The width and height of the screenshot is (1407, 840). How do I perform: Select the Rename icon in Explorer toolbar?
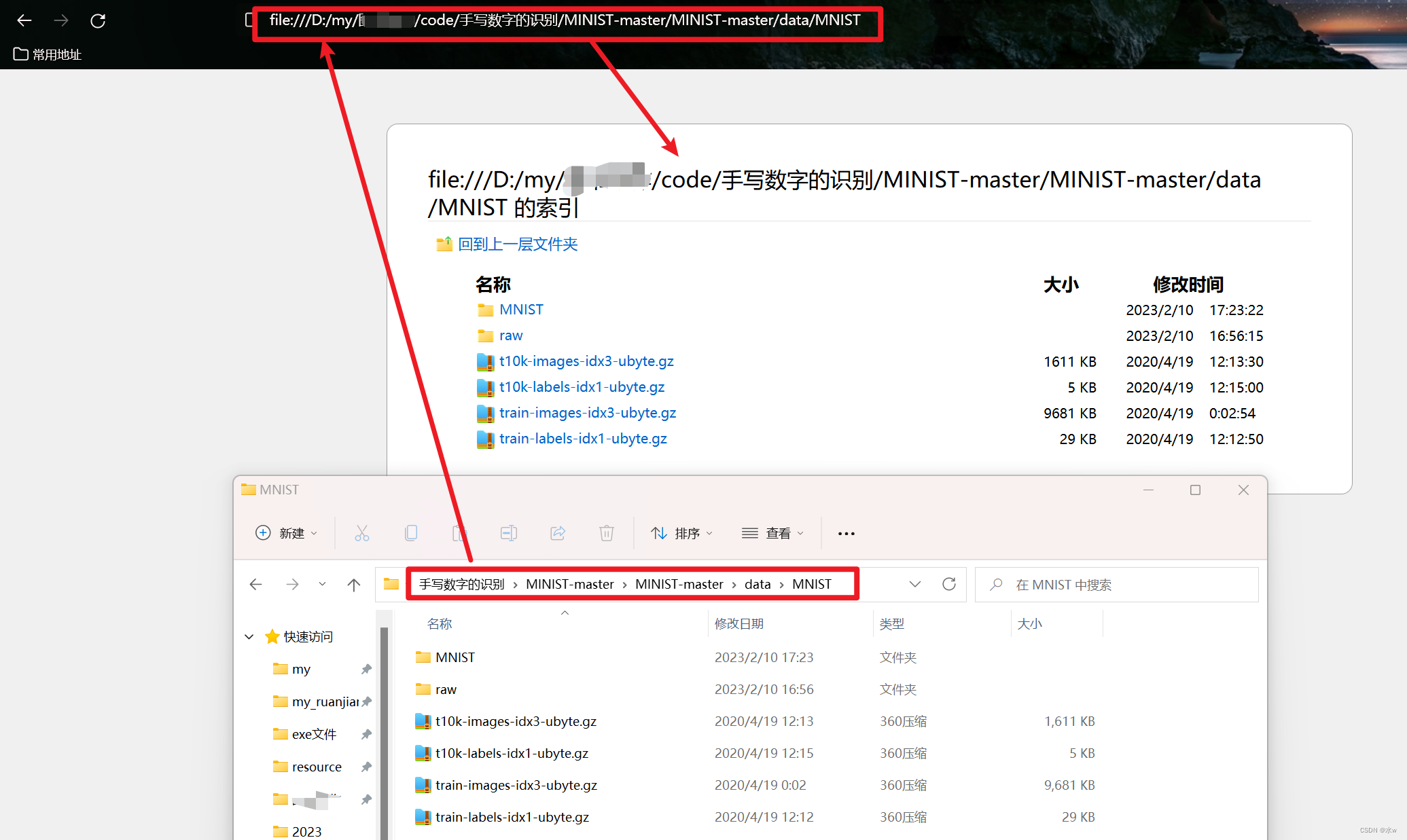point(509,532)
